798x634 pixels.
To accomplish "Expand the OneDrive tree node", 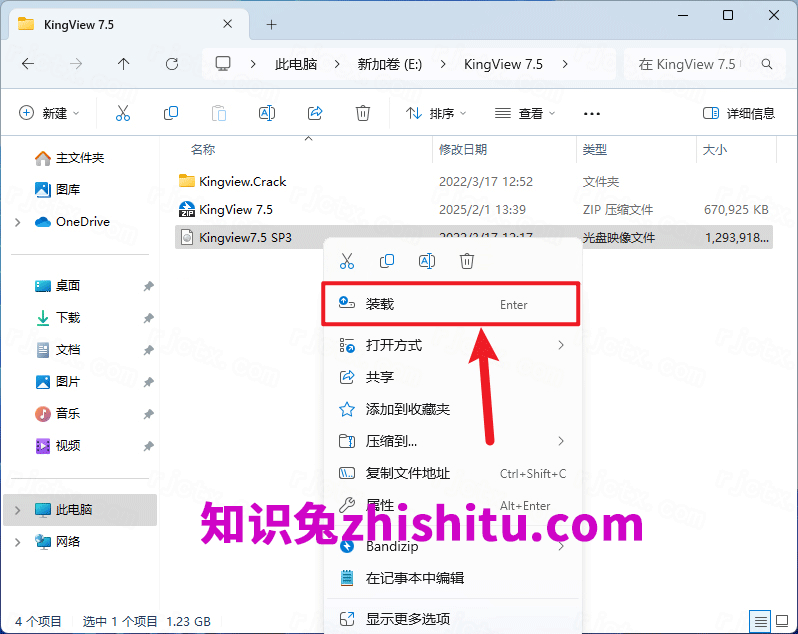I will point(18,222).
